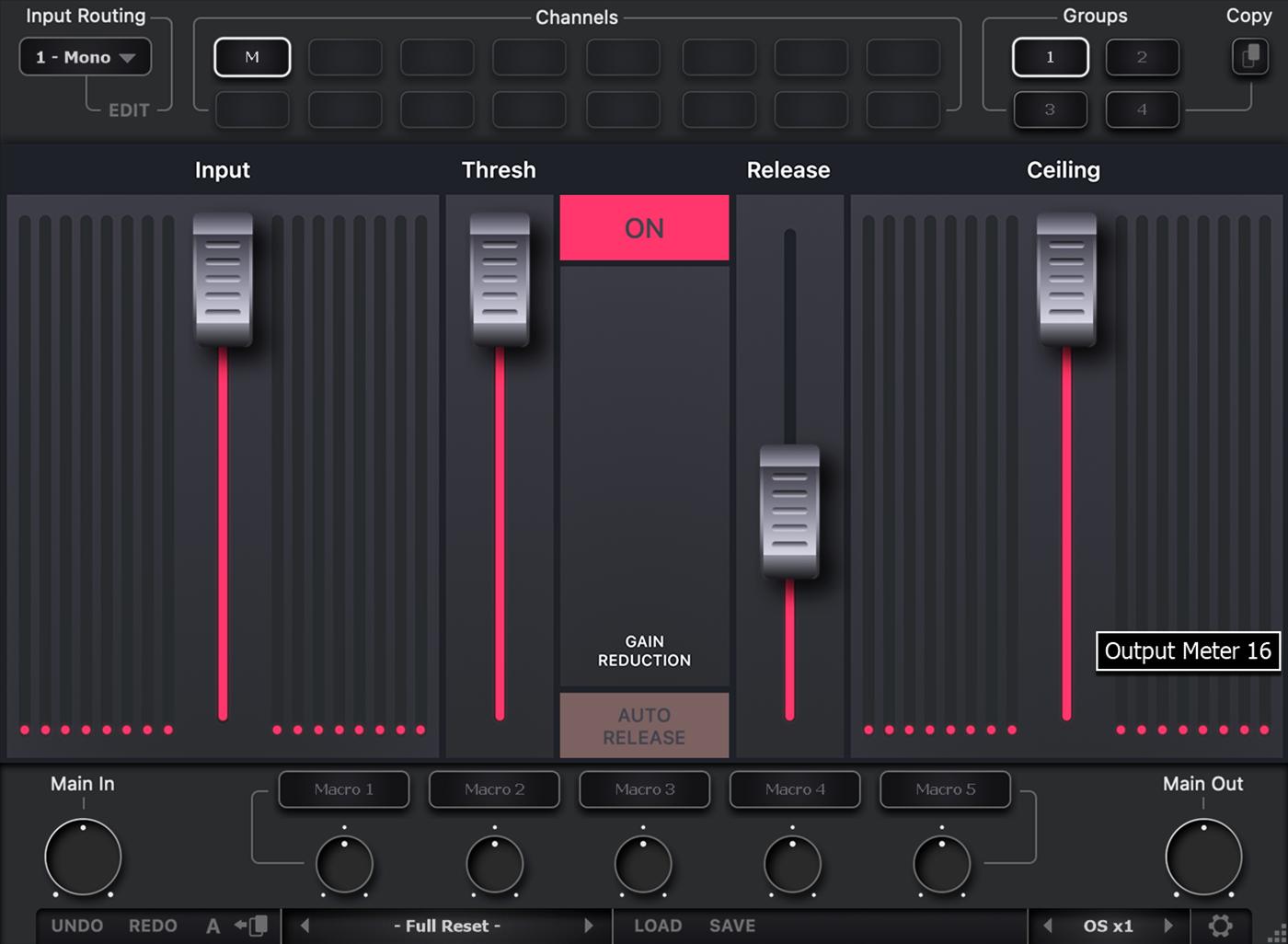
Task: Click the Main Out knob
Action: pyautogui.click(x=1202, y=857)
